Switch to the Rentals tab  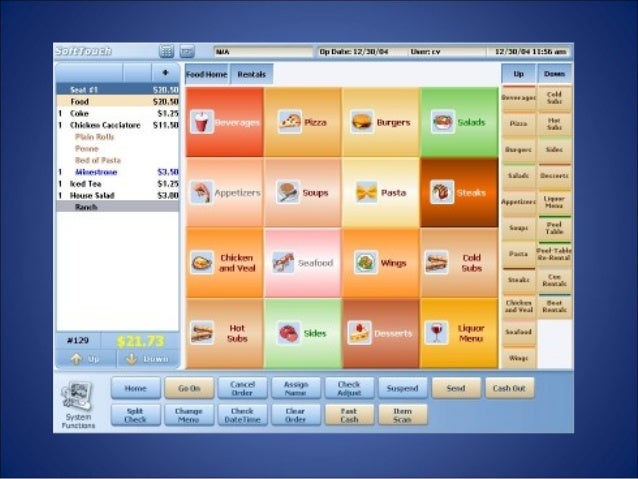tap(251, 74)
